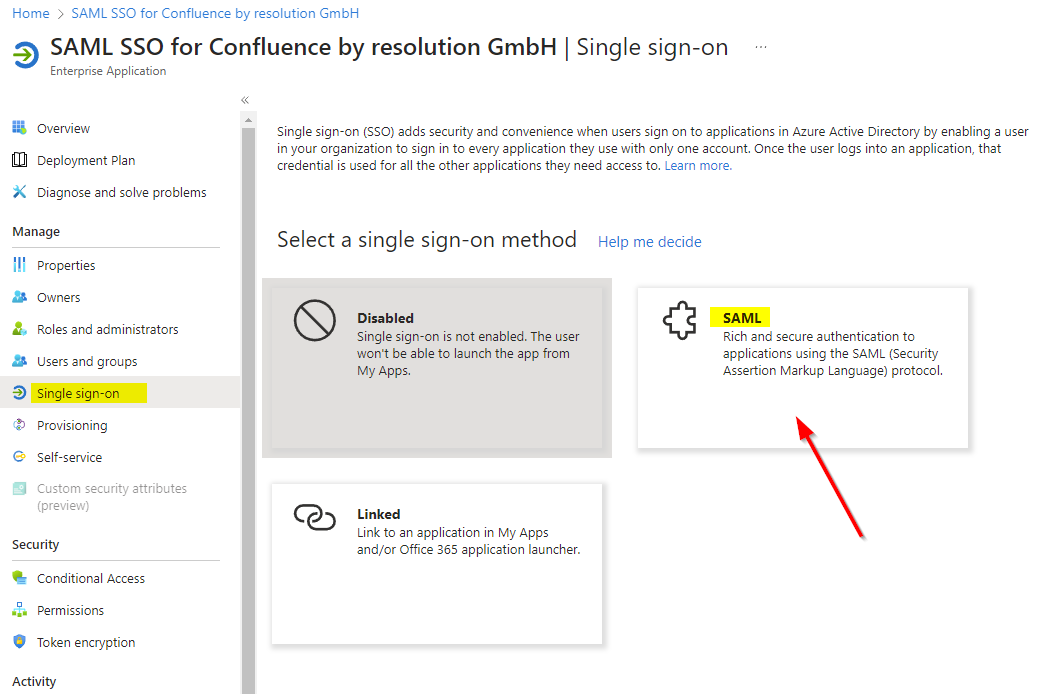Click the Conditional Access icon
The image size is (1040, 694).
(x=19, y=578)
